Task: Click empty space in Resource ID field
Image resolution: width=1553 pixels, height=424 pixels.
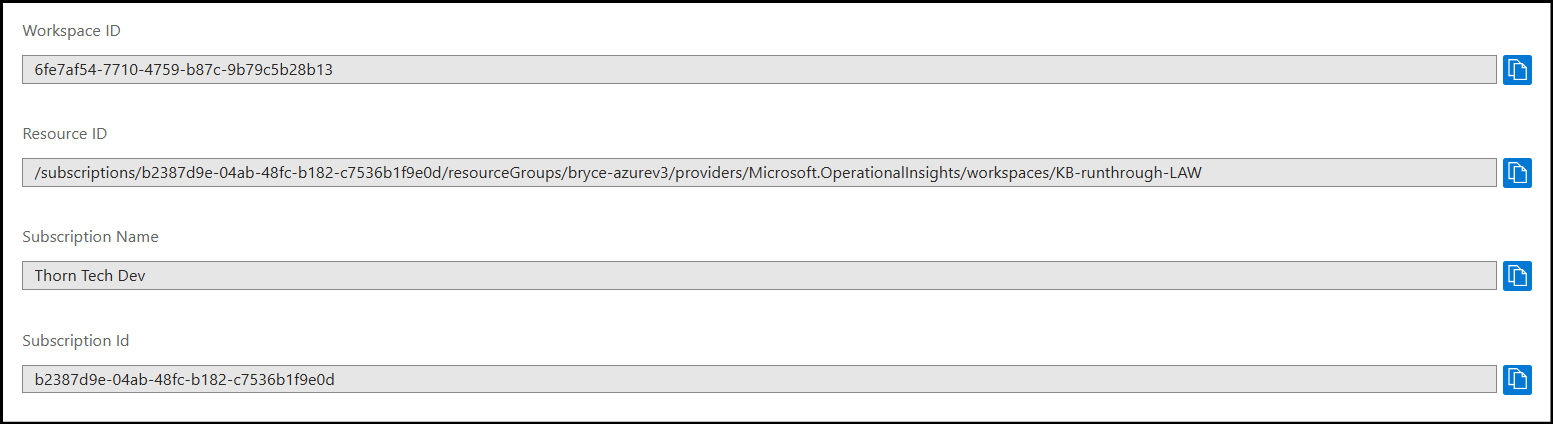Action: click(1350, 173)
